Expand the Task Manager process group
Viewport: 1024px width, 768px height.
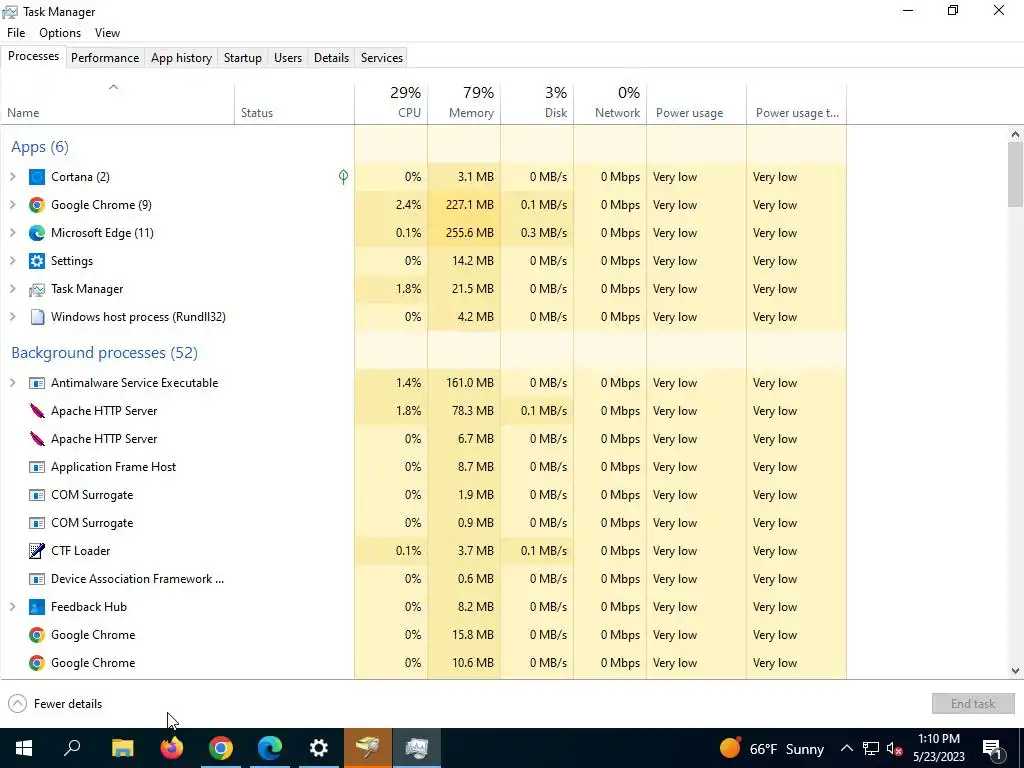click(x=12, y=289)
